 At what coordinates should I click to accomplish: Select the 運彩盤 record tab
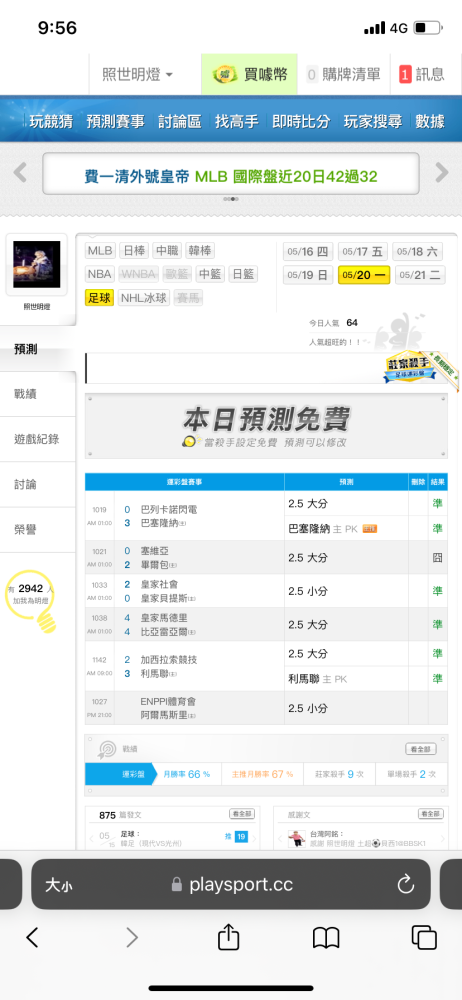120,774
